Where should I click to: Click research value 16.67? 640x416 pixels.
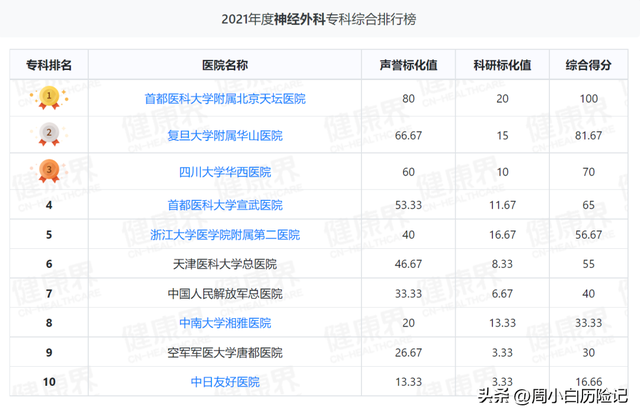click(502, 235)
